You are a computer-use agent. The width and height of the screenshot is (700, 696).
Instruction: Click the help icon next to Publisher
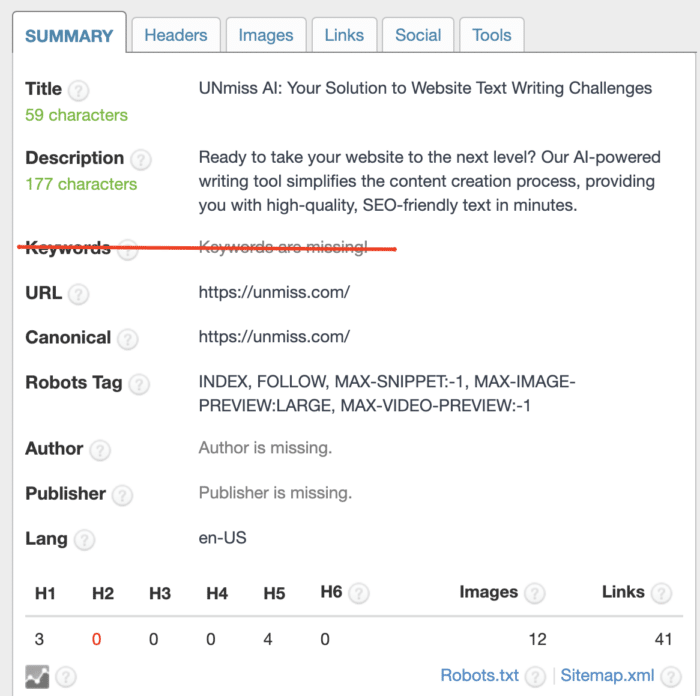pos(122,495)
